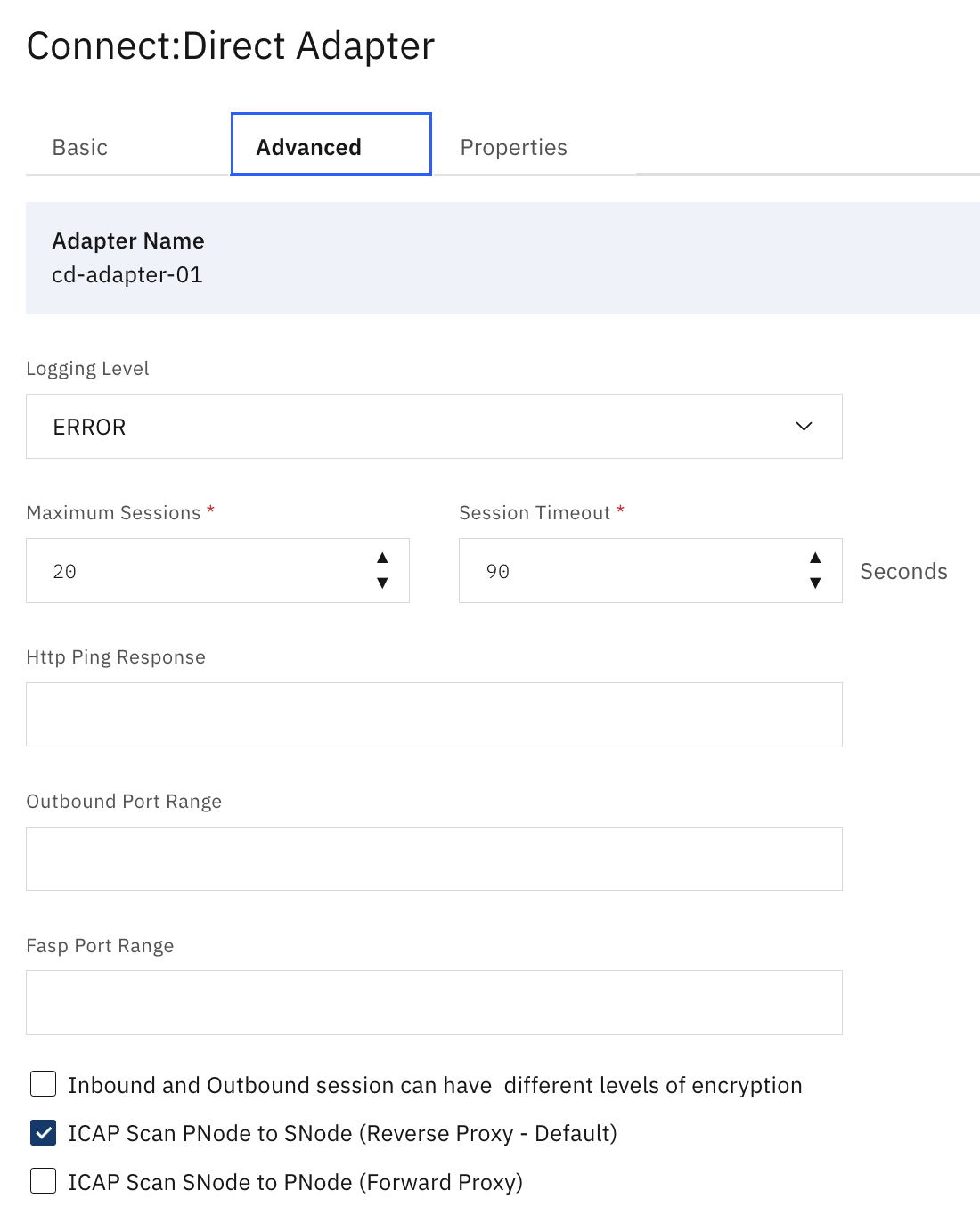The width and height of the screenshot is (980, 1215).
Task: Click the Logging Level chevron icon
Action: [x=804, y=427]
